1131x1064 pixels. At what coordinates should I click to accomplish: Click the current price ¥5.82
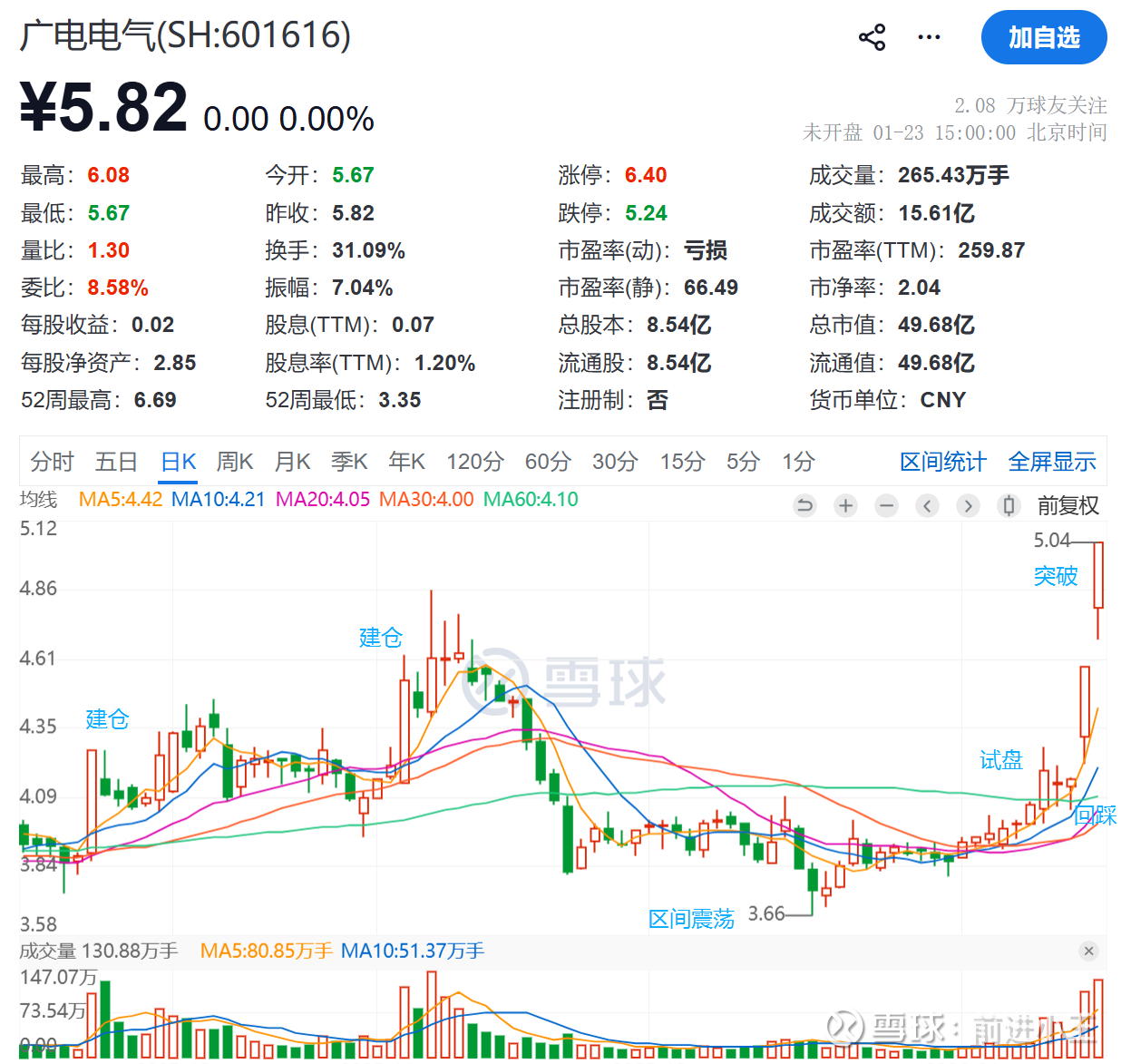pos(103,108)
